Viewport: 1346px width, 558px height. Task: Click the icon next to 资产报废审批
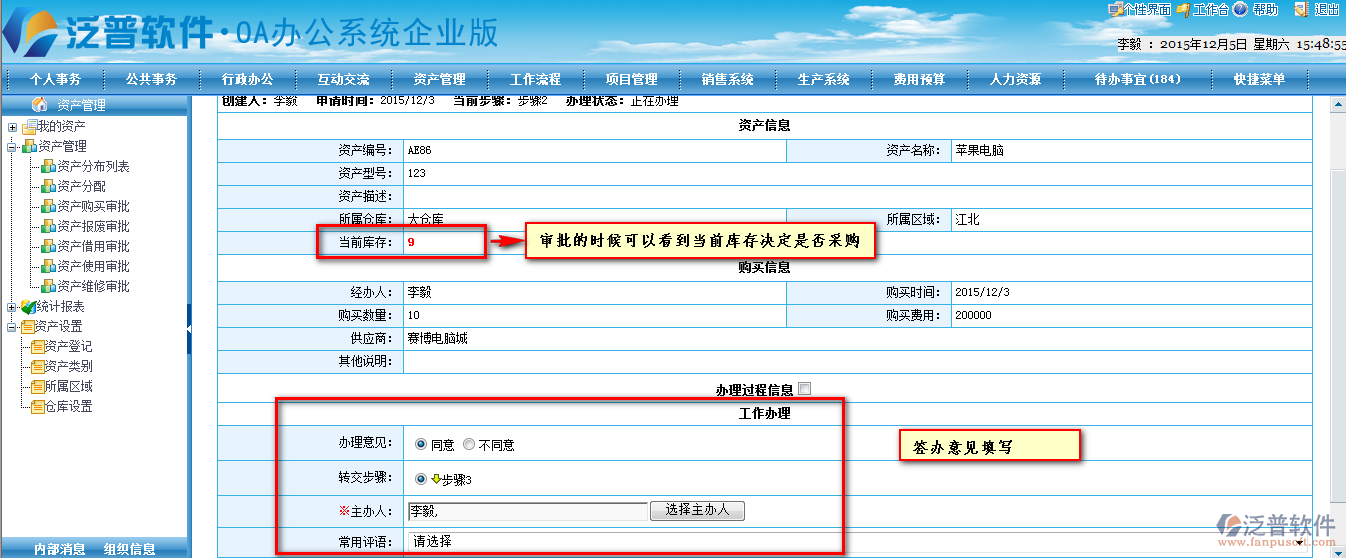pos(49,227)
